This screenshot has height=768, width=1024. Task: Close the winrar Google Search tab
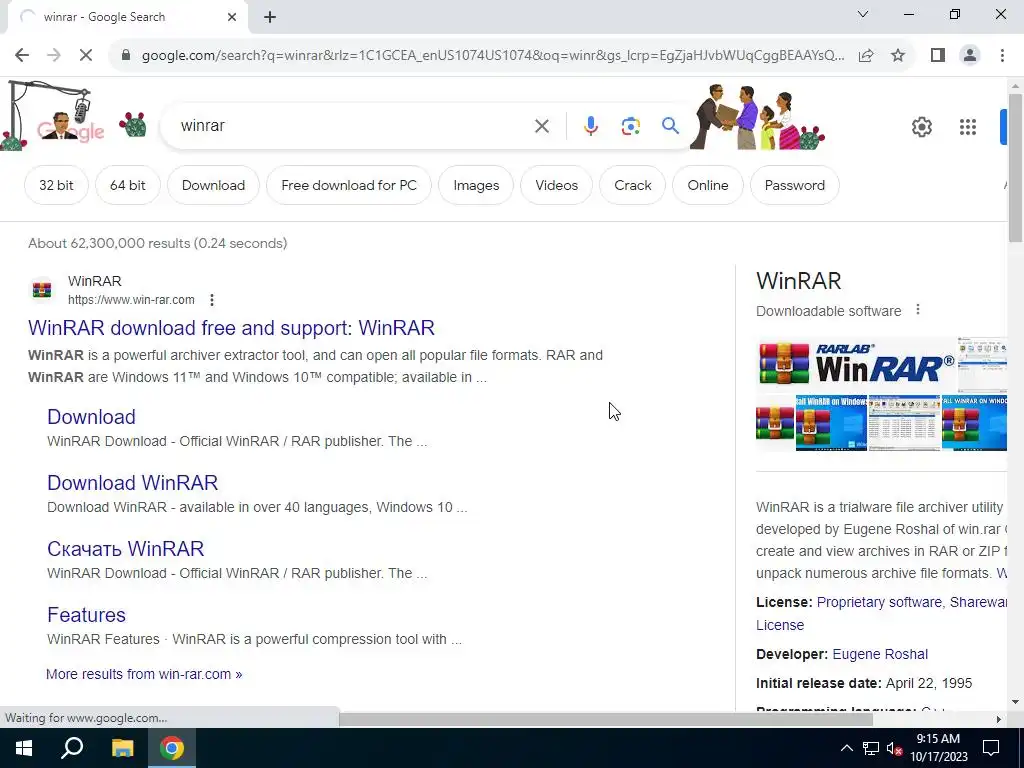232,17
